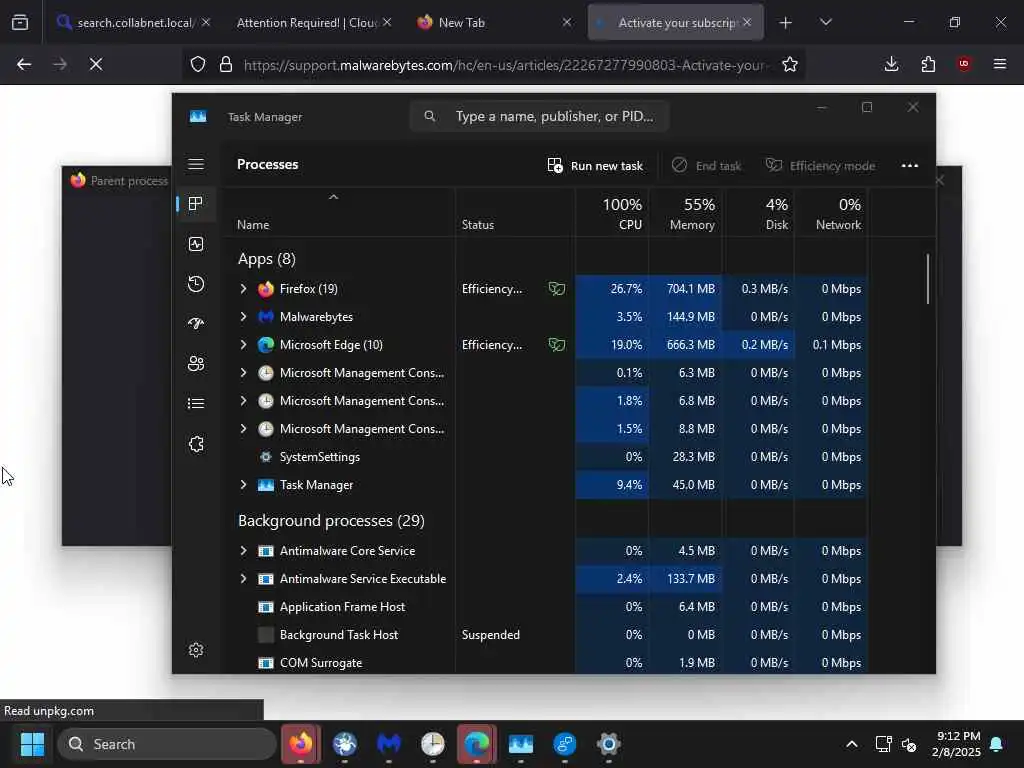Open Firefox recent browsing view icon
The width and height of the screenshot is (1024, 768).
click(20, 23)
